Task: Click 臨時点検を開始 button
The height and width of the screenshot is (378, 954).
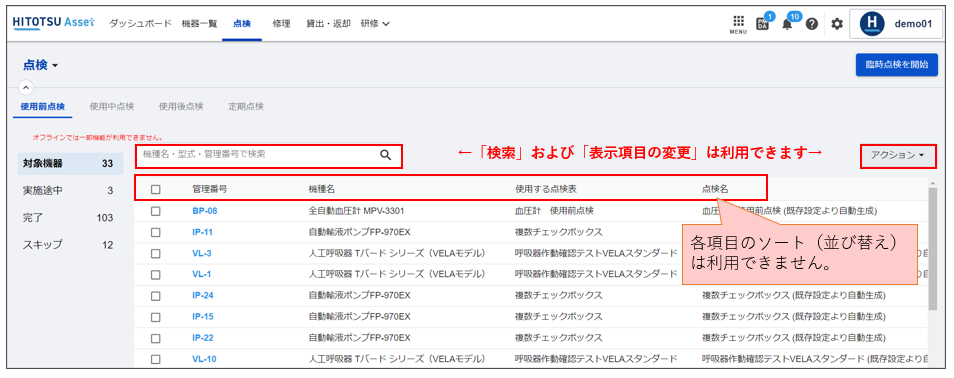Action: 897,65
